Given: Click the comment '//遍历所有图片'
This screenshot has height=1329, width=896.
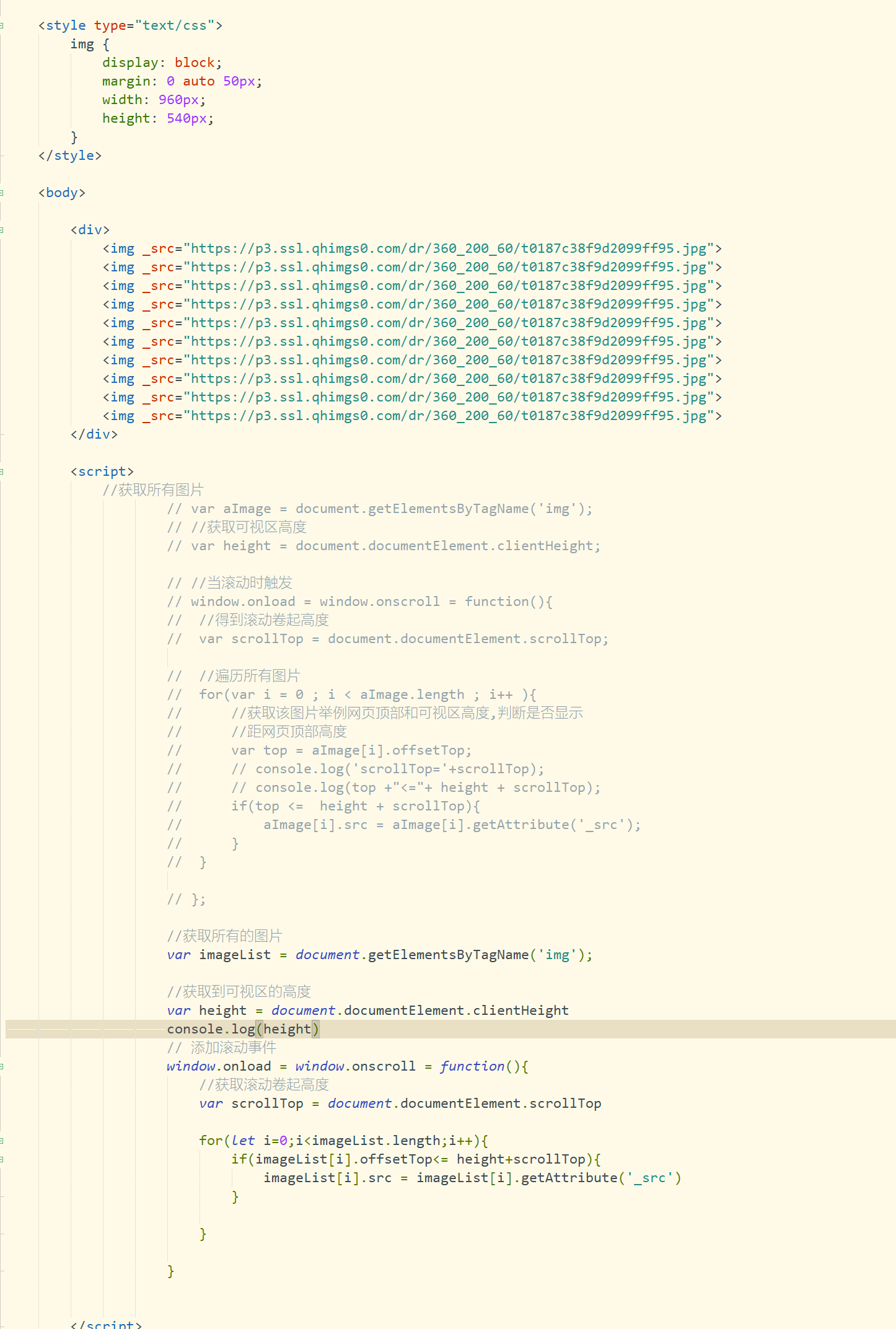Looking at the screenshot, I should click(250, 676).
